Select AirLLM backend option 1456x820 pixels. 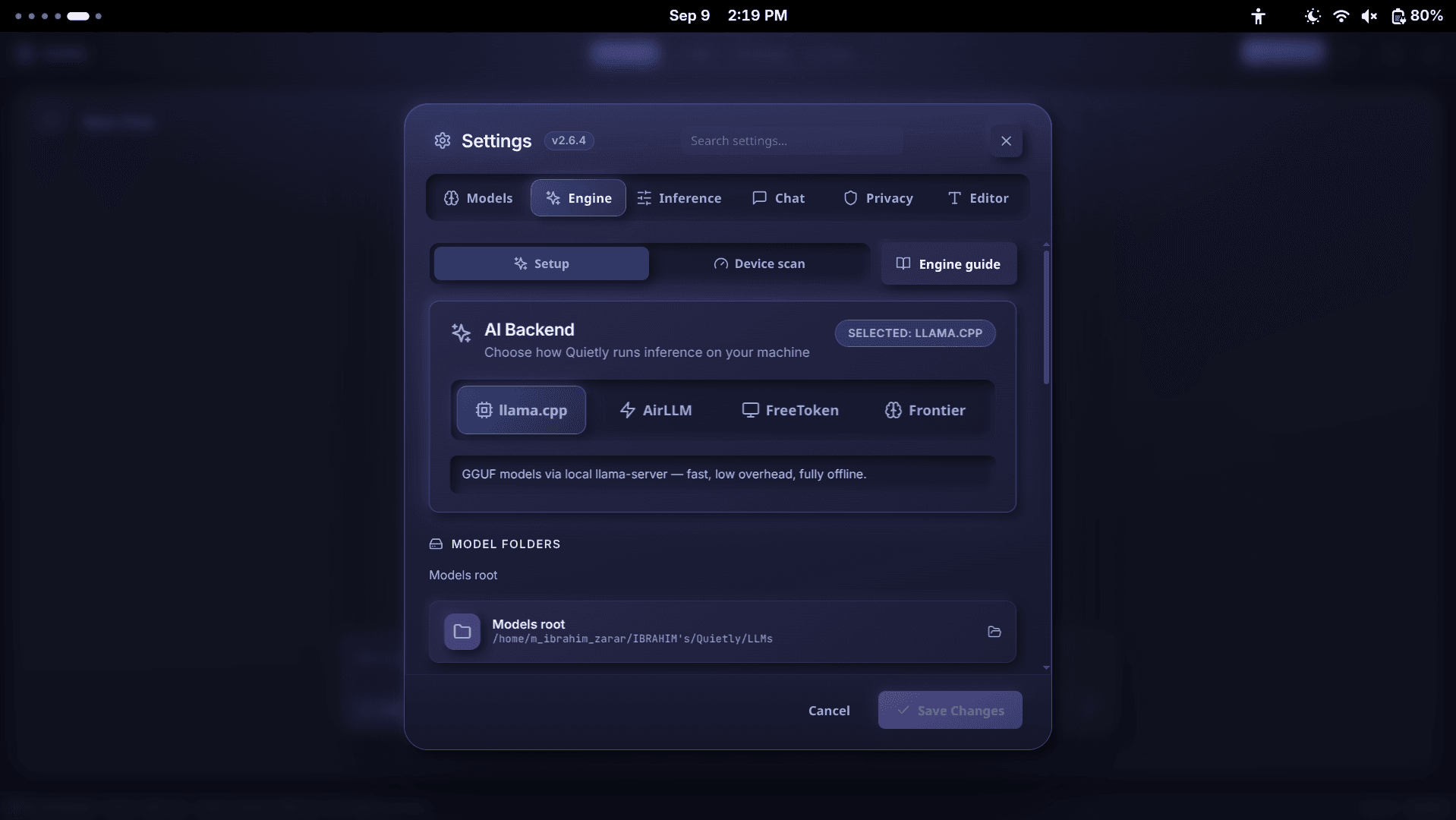tap(656, 410)
